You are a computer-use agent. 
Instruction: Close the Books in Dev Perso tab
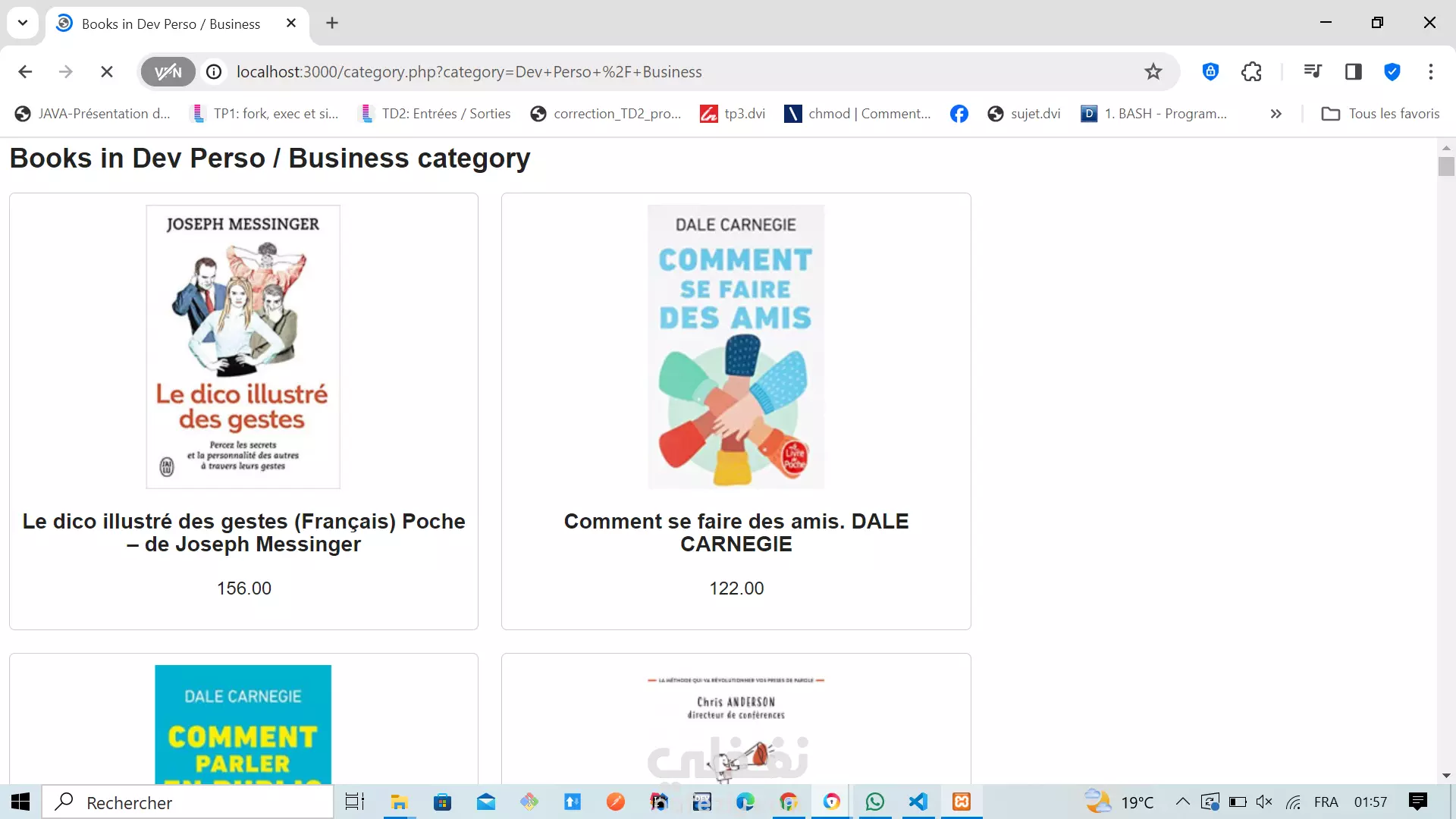tap(291, 24)
